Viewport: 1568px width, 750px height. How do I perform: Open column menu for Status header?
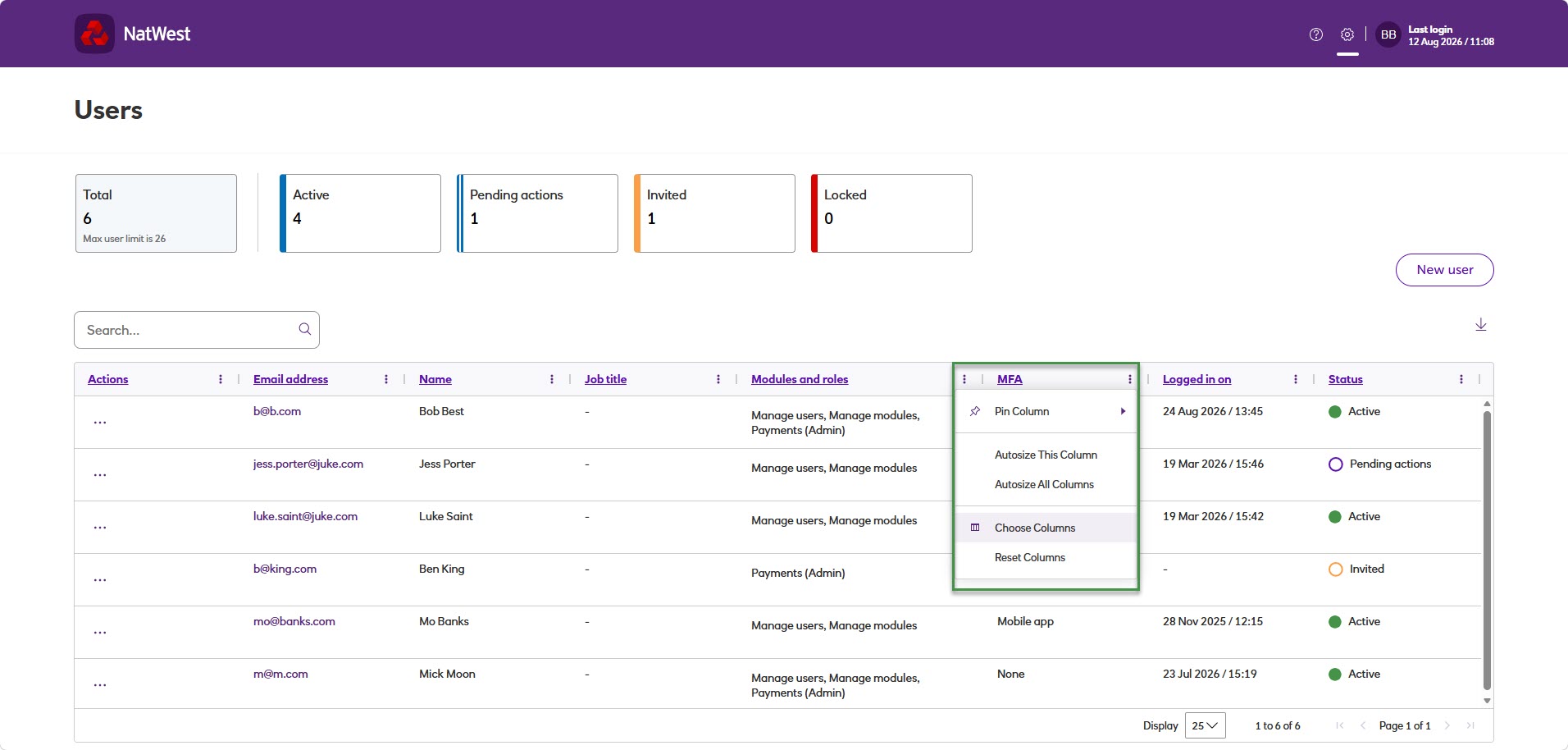[x=1461, y=379]
